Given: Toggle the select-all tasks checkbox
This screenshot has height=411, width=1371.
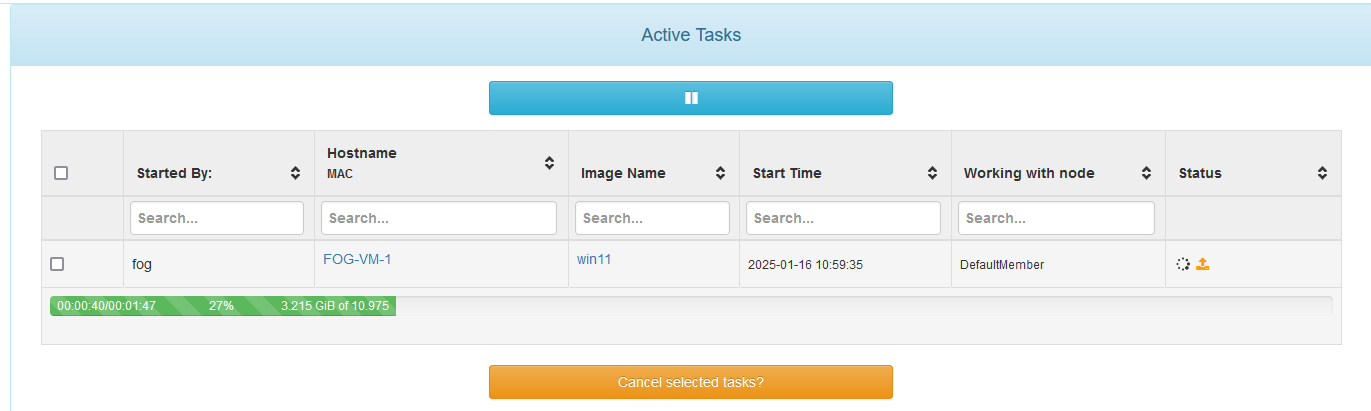Looking at the screenshot, I should tap(61, 173).
